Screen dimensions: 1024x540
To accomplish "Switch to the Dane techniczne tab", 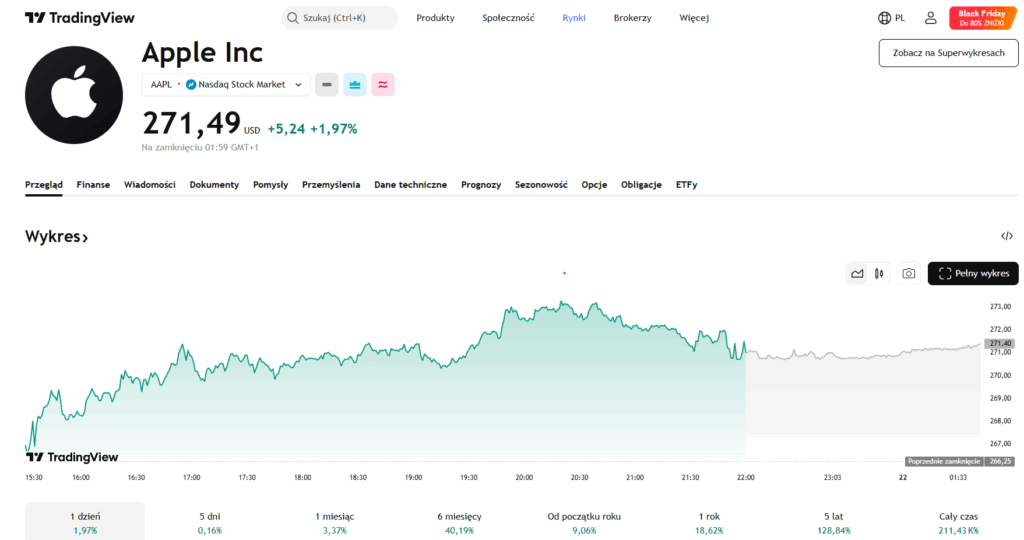I will [x=410, y=185].
